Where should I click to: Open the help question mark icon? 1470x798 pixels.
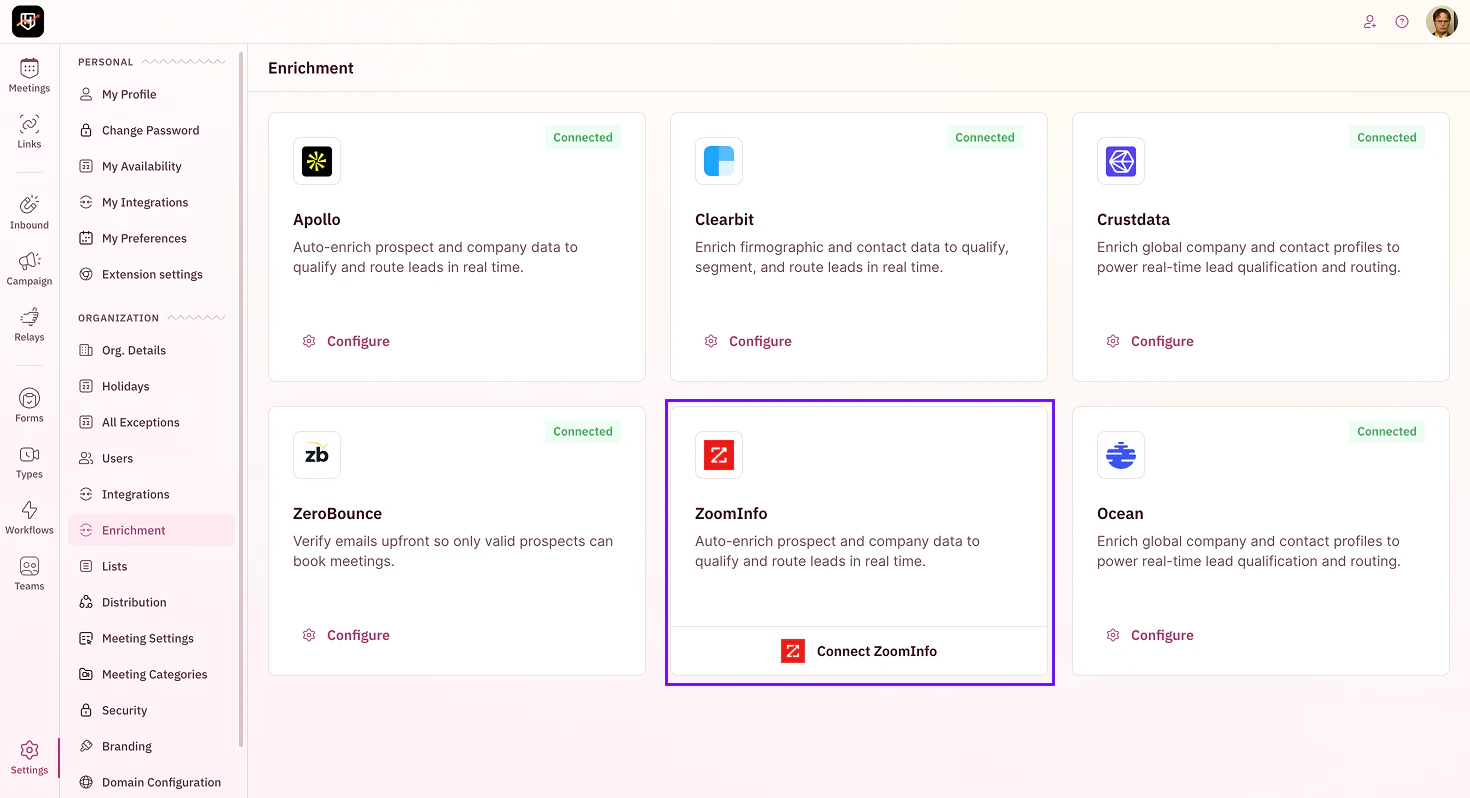click(1402, 21)
